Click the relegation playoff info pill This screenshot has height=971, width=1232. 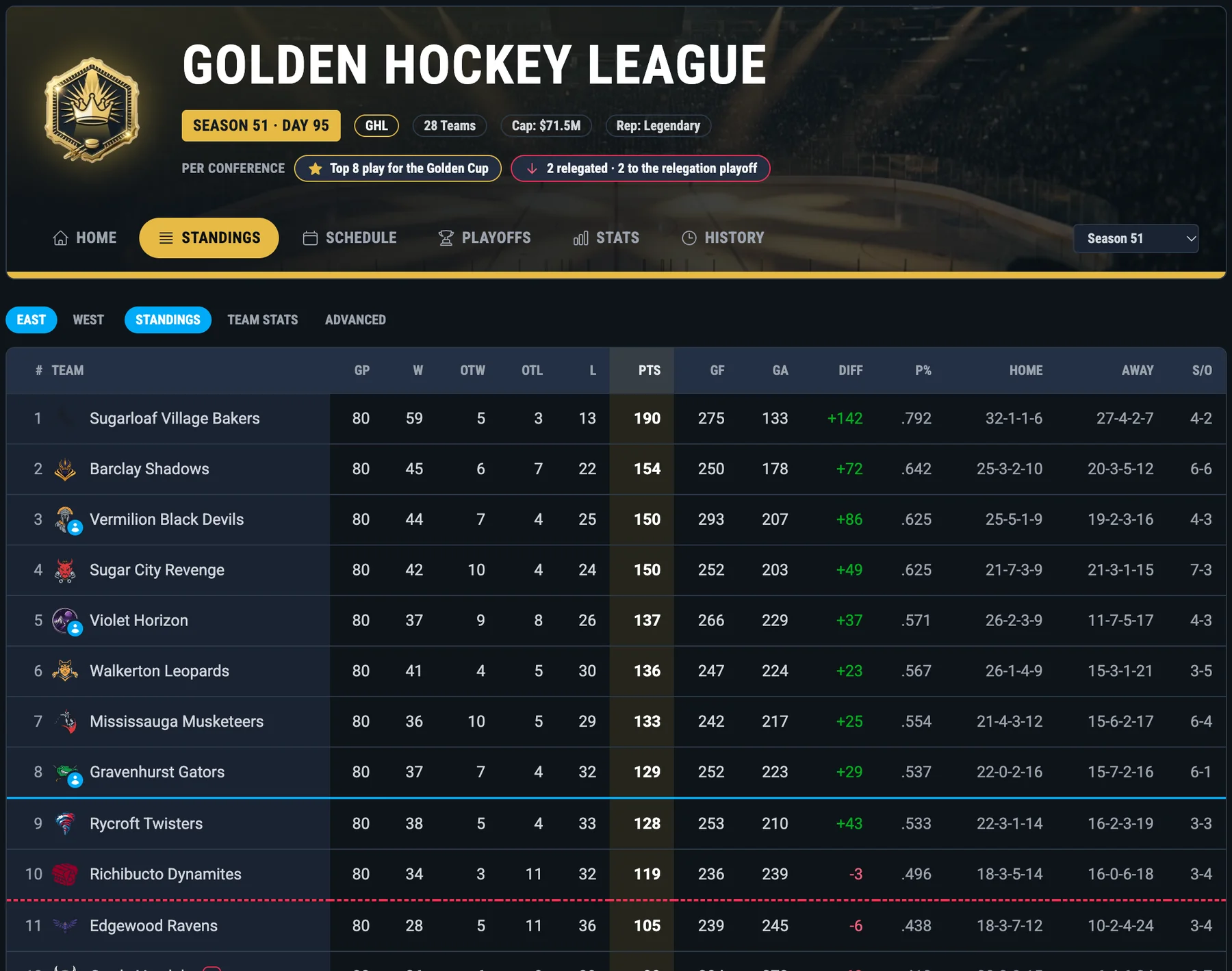click(641, 168)
